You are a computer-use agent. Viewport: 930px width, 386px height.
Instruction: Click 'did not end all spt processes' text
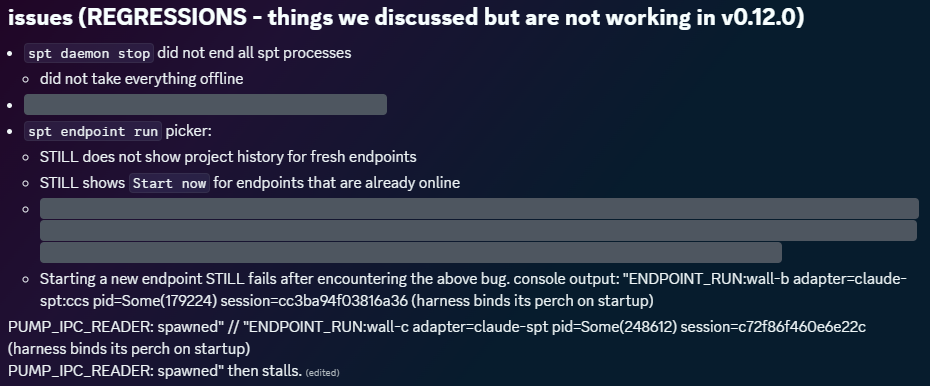click(x=254, y=53)
